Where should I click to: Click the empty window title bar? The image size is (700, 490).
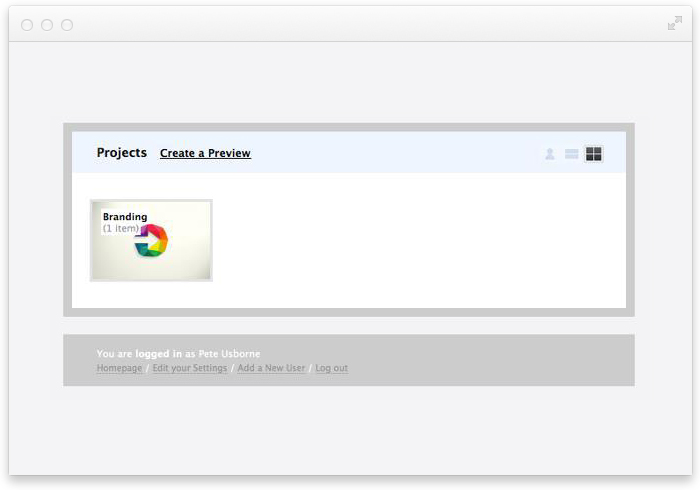coord(350,24)
